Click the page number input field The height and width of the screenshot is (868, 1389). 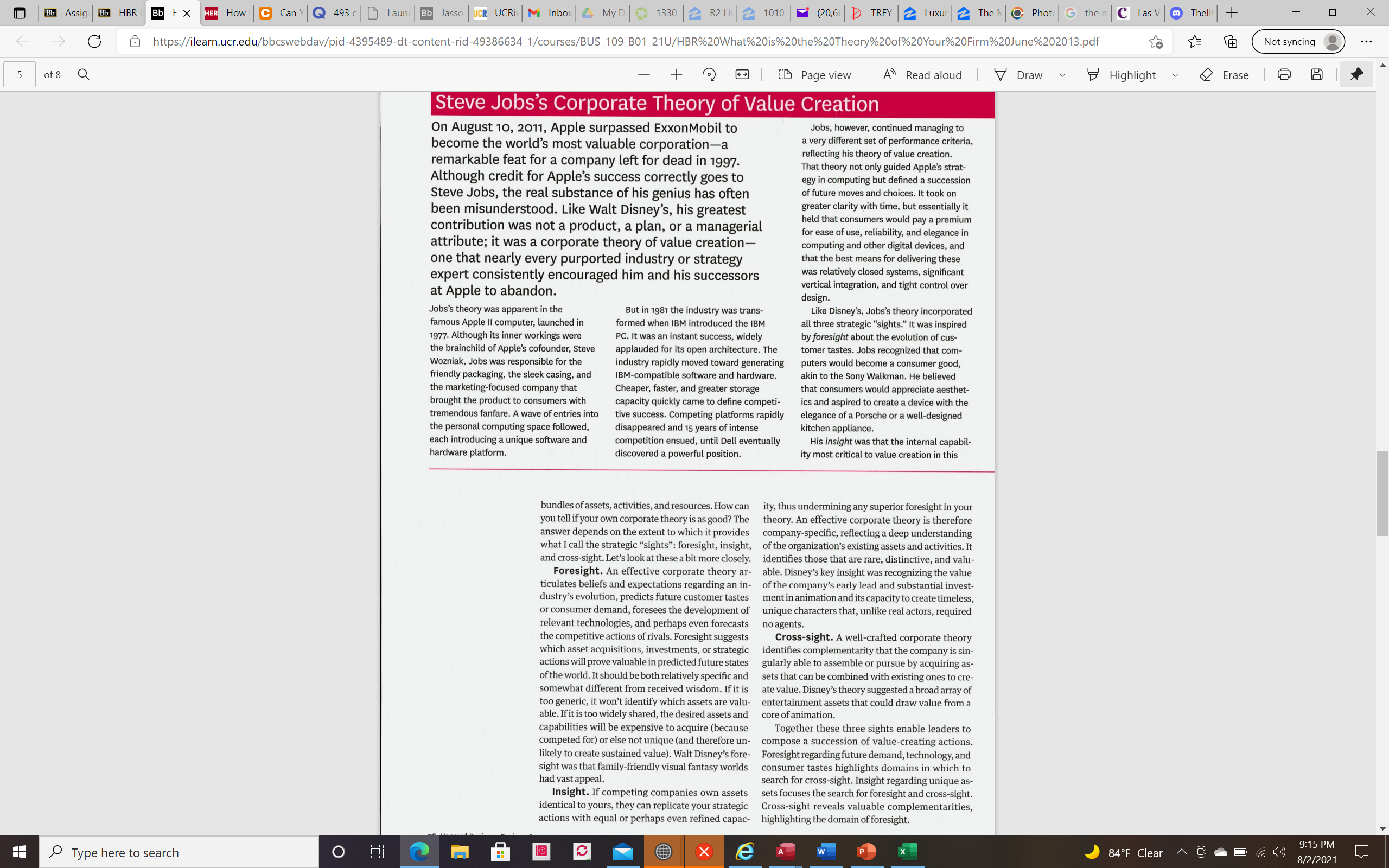coord(20,75)
